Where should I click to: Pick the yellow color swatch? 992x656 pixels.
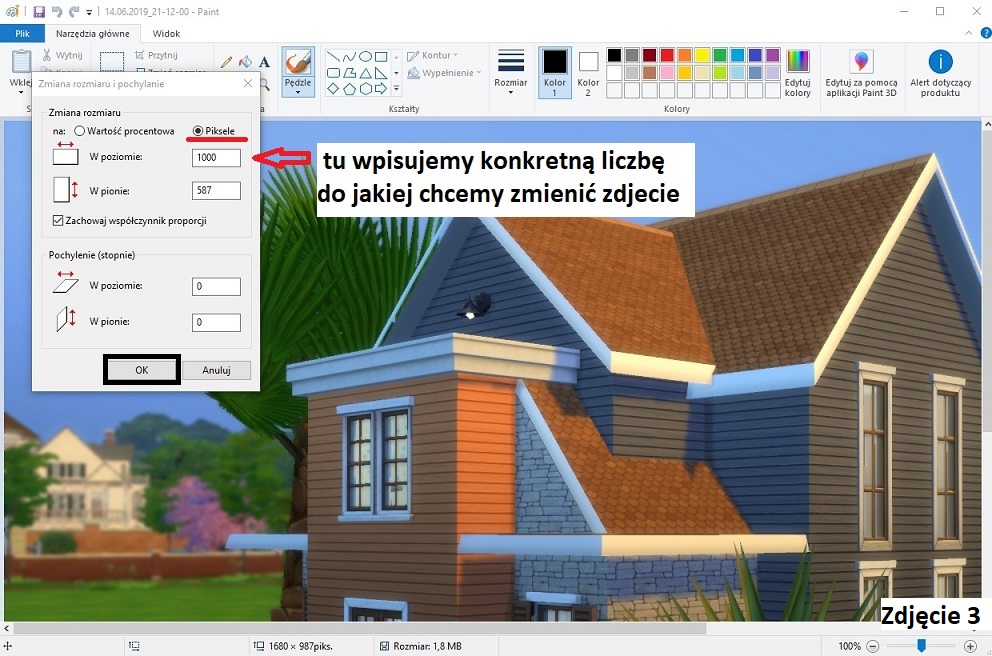(x=702, y=55)
